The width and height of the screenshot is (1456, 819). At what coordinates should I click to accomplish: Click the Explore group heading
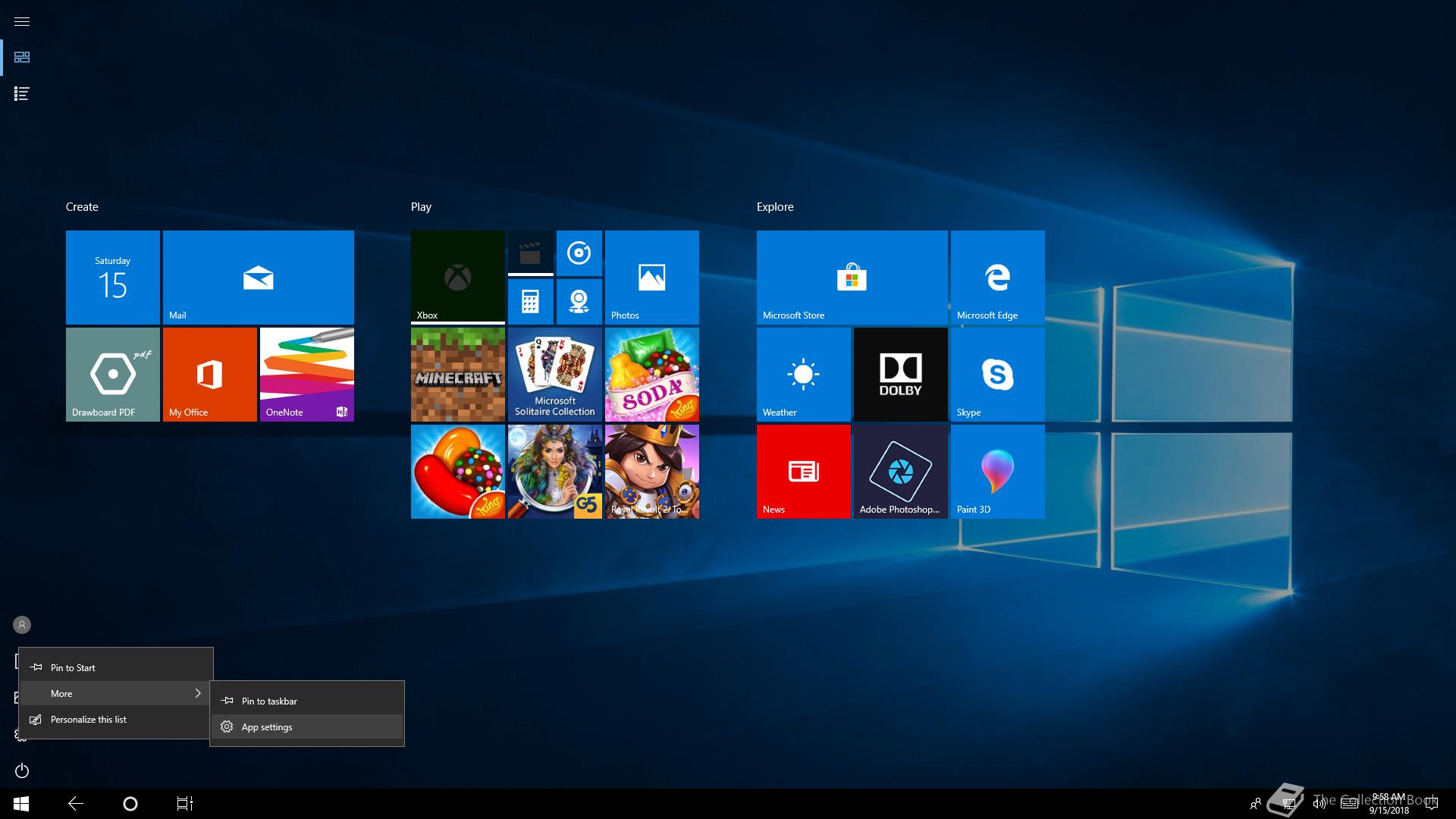775,207
